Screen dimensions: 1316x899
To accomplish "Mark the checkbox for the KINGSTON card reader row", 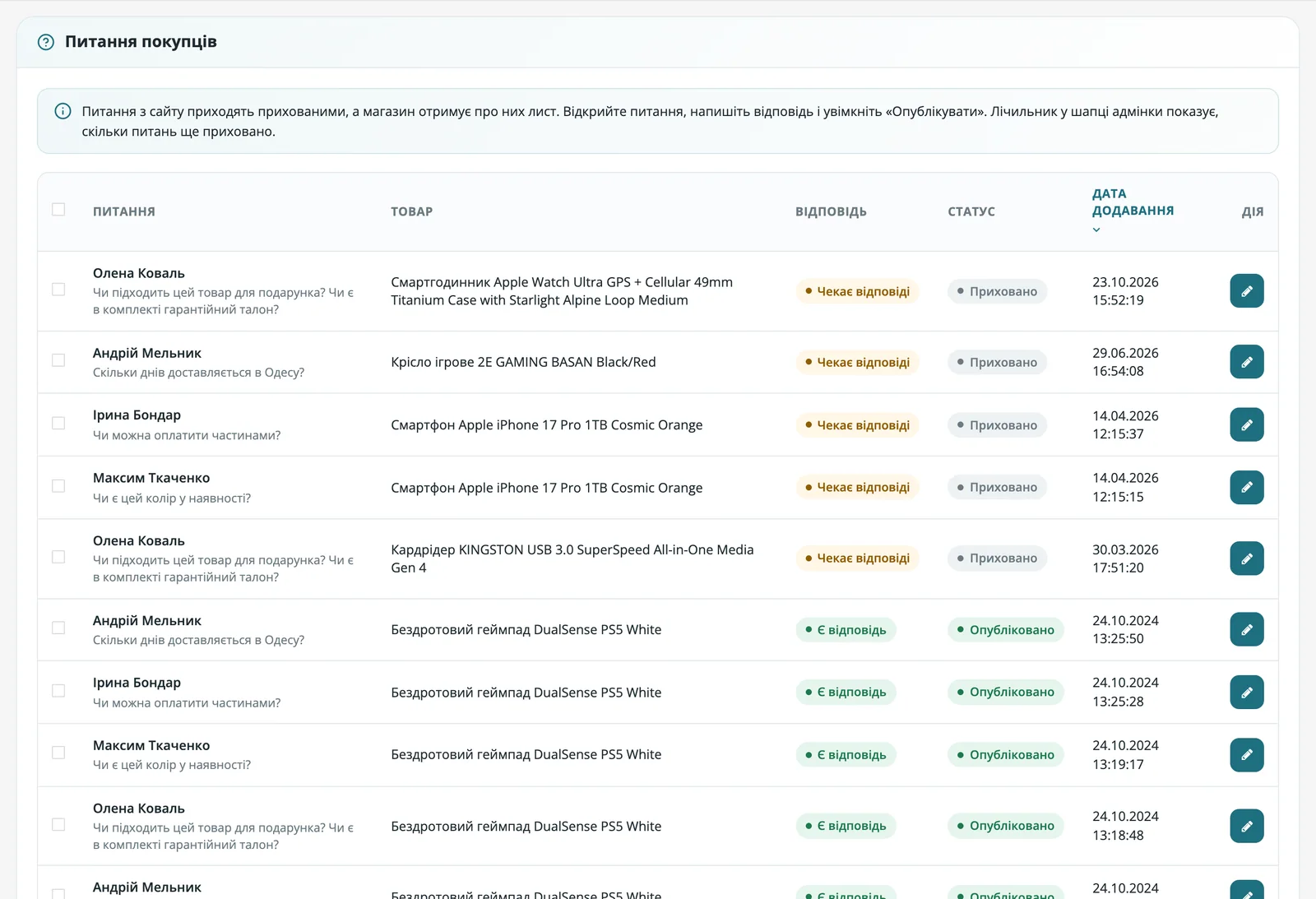I will (x=58, y=557).
